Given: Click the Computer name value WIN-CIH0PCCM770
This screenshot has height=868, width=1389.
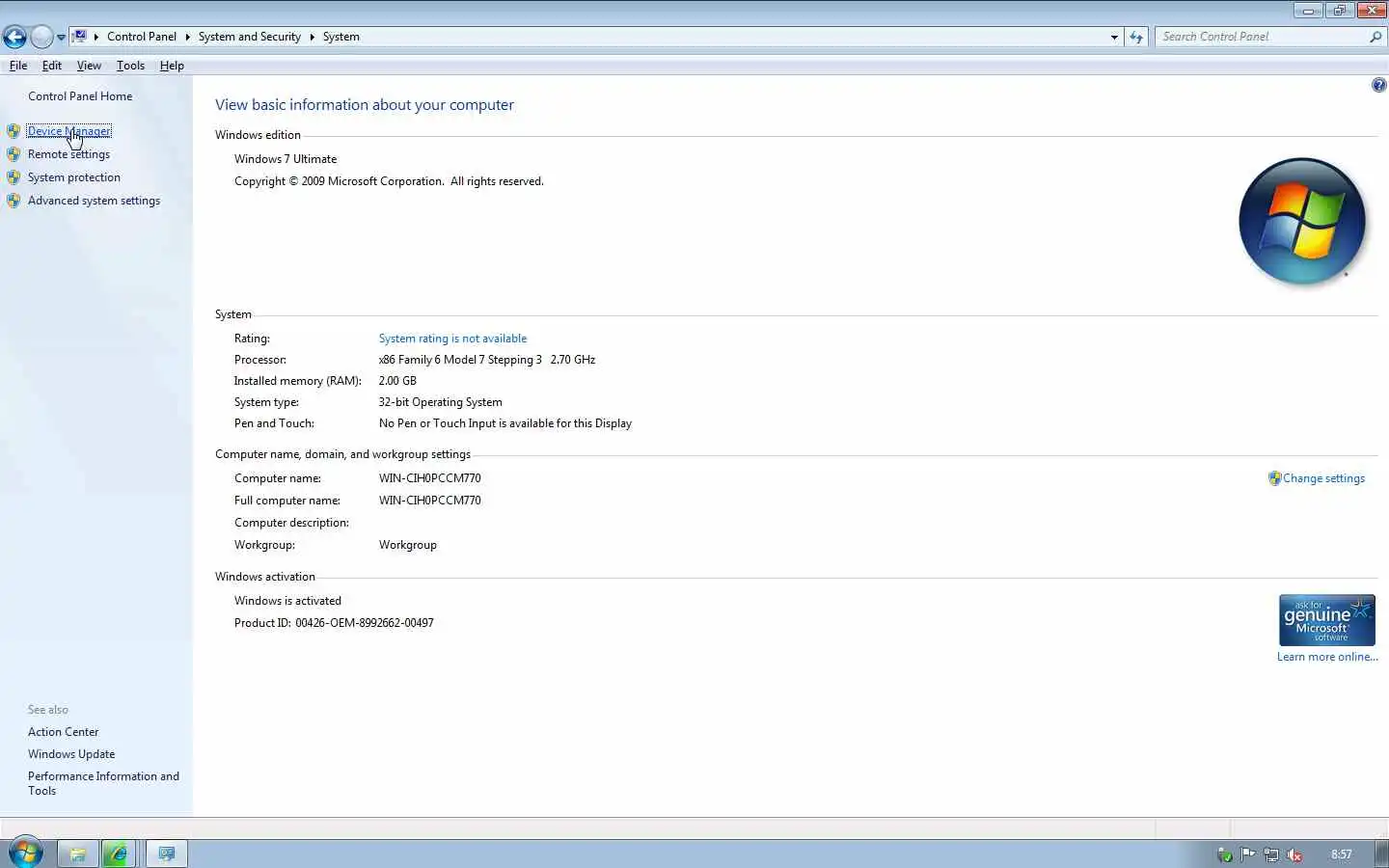Looking at the screenshot, I should (x=429, y=478).
